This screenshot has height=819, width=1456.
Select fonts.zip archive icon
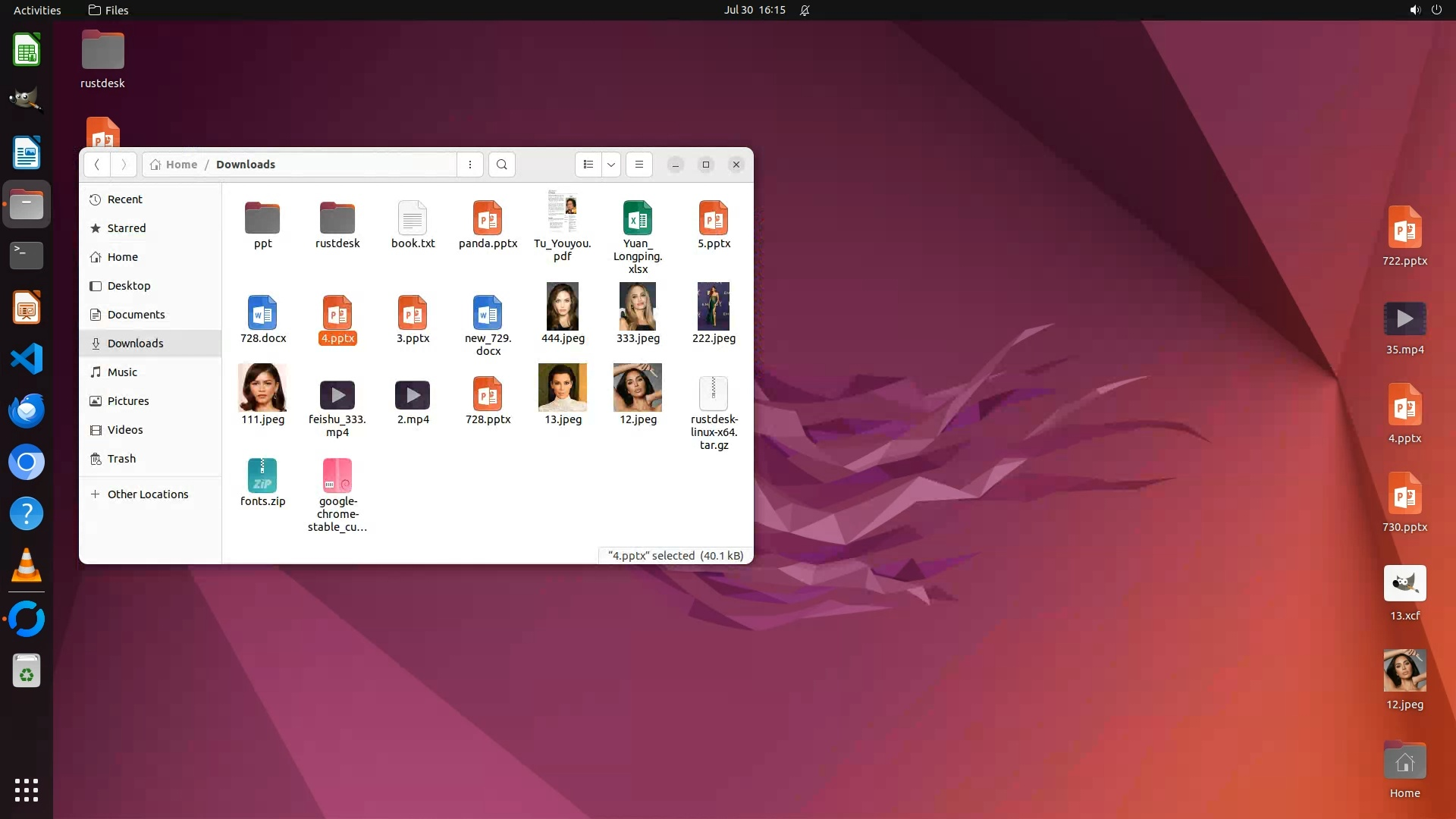[262, 476]
